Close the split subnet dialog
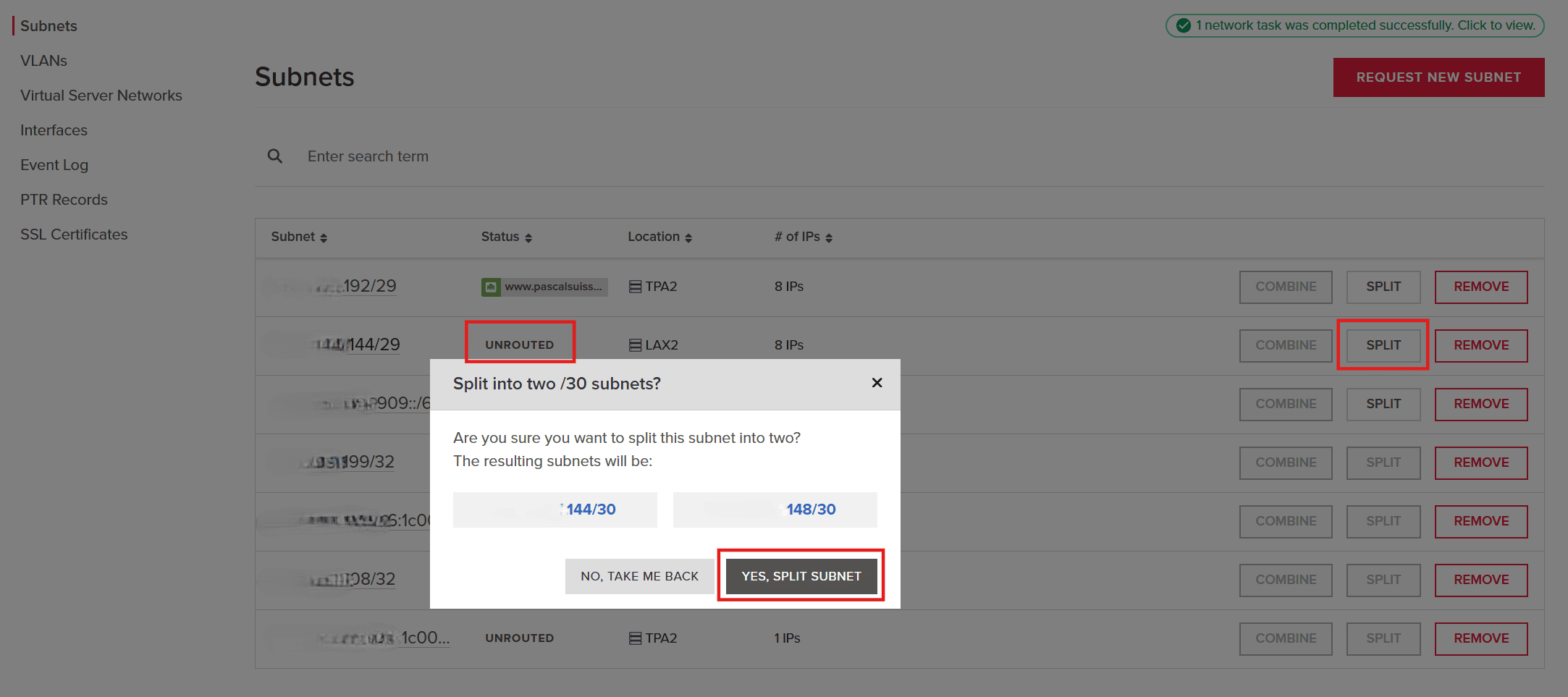Viewport: 1568px width, 697px height. click(x=877, y=383)
